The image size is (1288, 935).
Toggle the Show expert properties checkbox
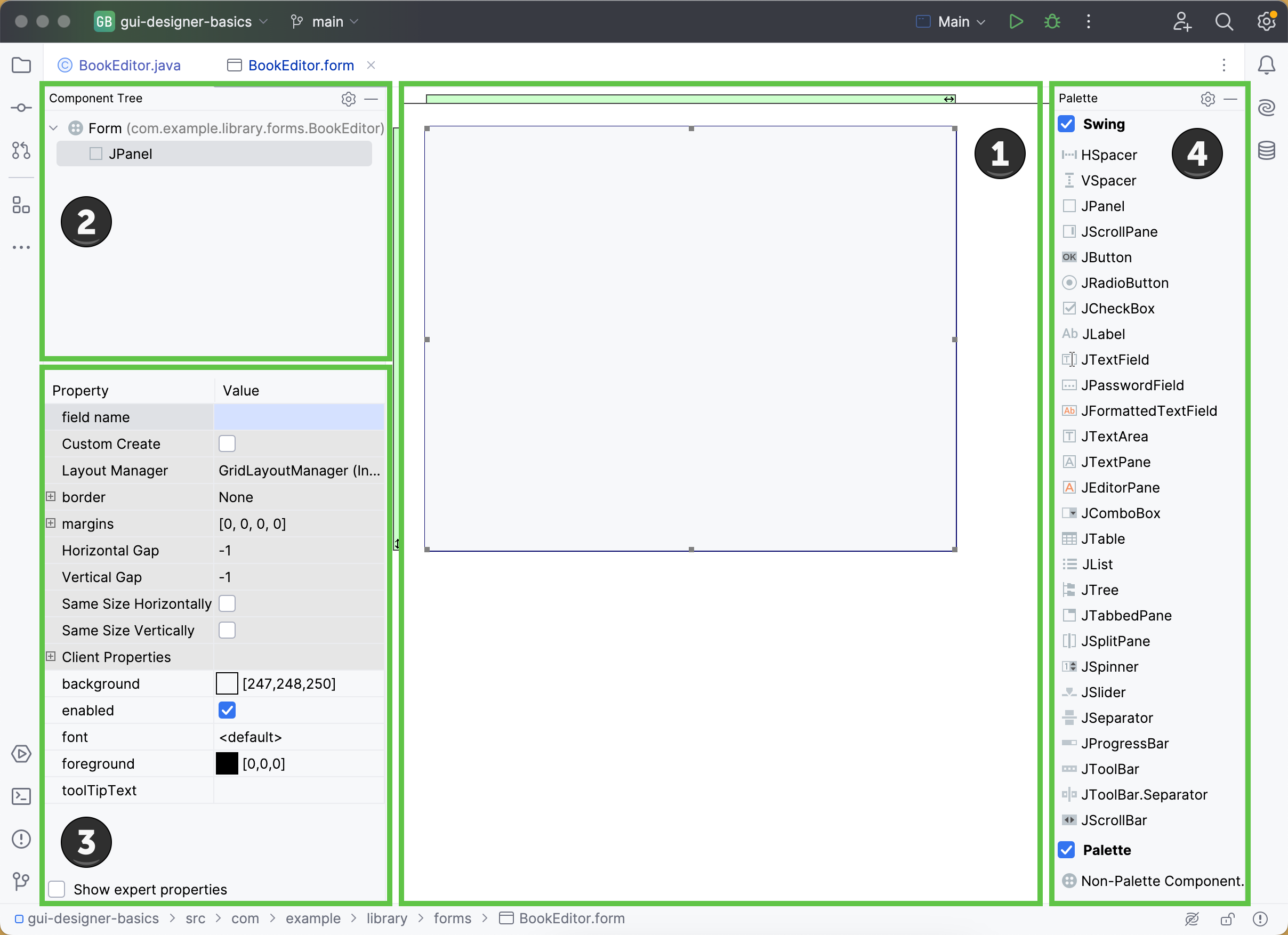(x=57, y=889)
